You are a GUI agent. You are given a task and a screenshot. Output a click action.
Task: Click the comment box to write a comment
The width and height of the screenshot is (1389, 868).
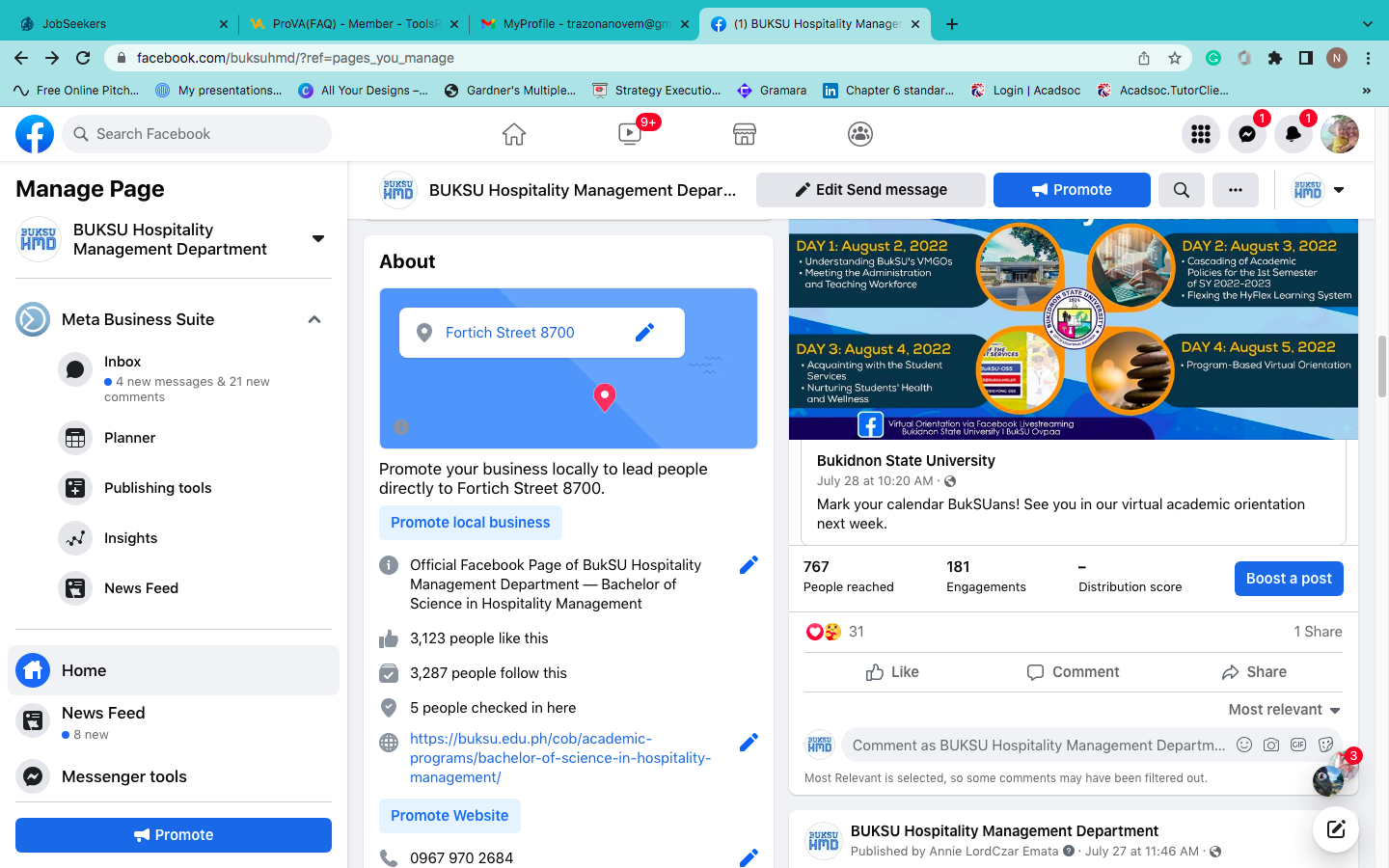click(1039, 745)
